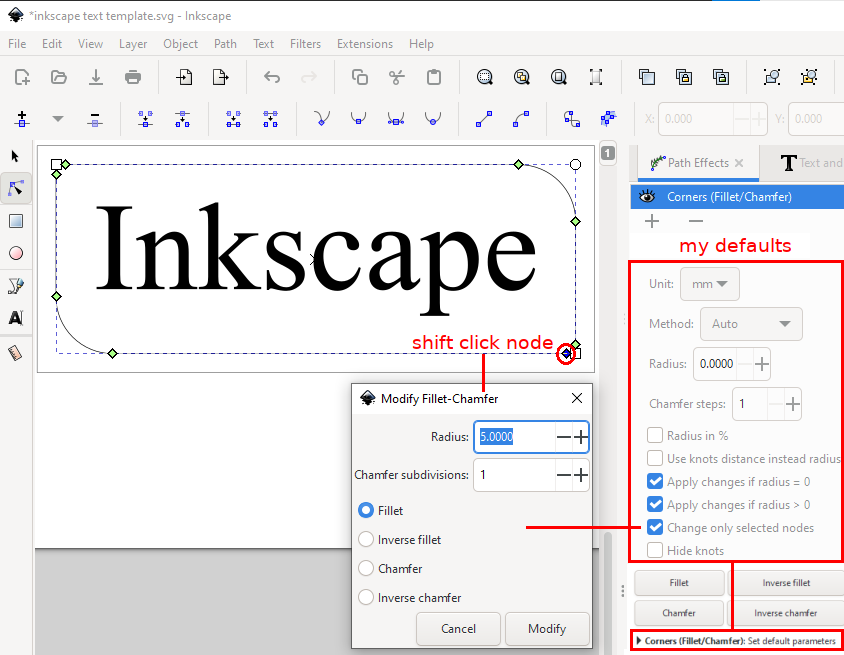Open the Filters menu

pos(305,44)
